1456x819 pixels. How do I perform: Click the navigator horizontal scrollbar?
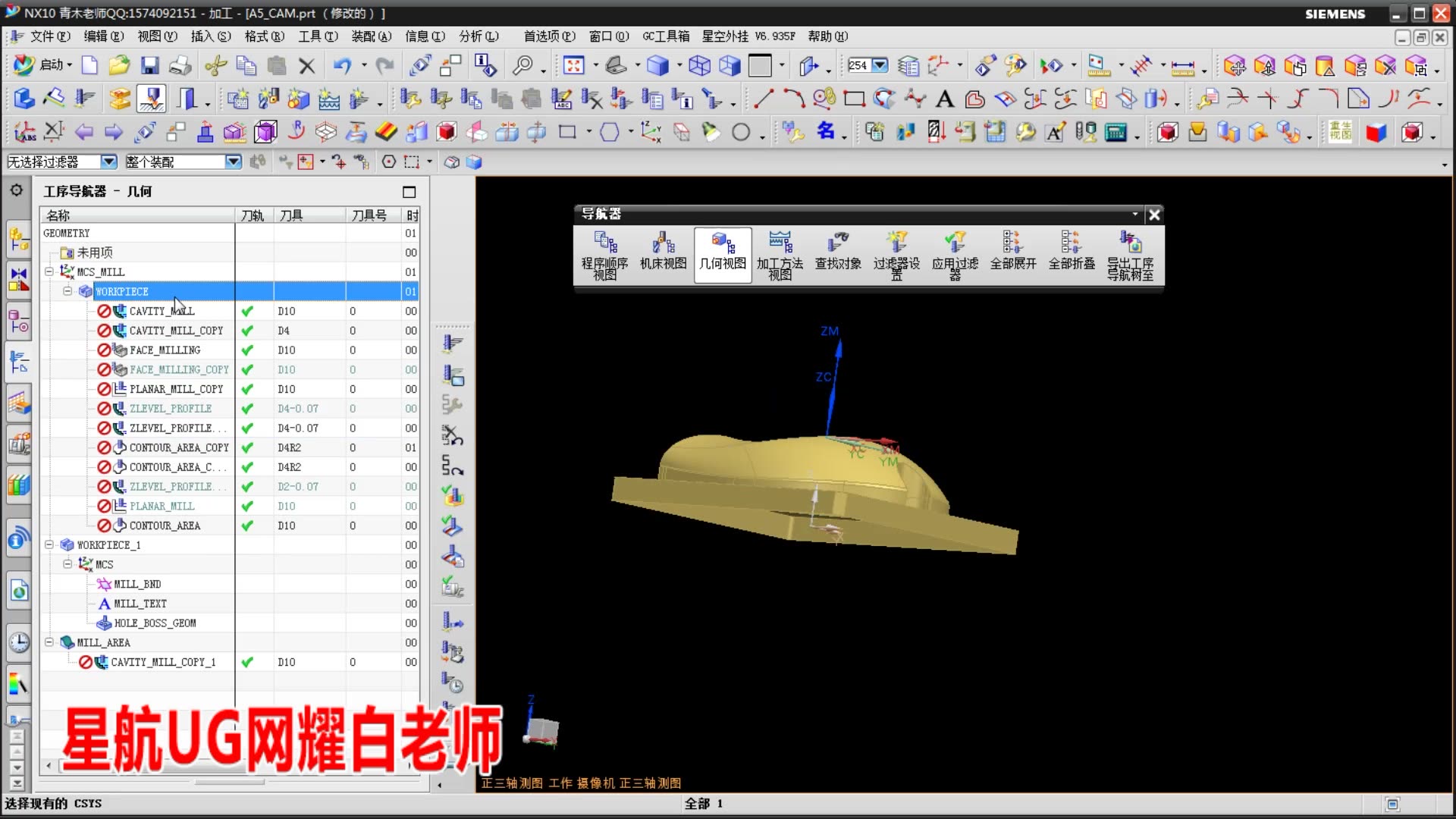152,767
